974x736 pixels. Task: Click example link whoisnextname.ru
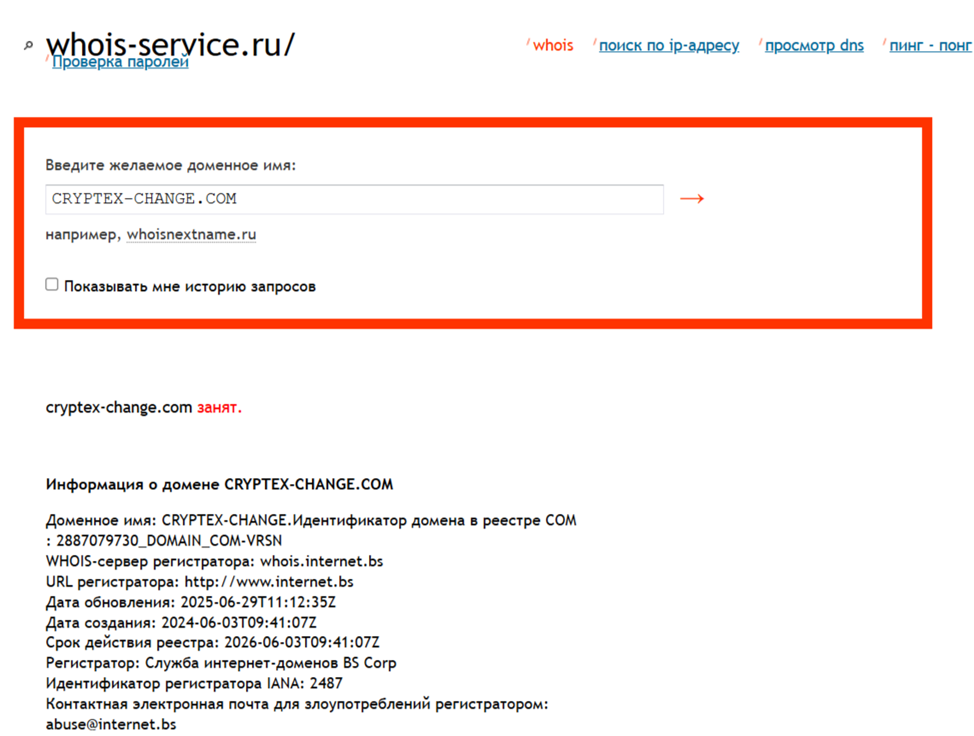191,234
